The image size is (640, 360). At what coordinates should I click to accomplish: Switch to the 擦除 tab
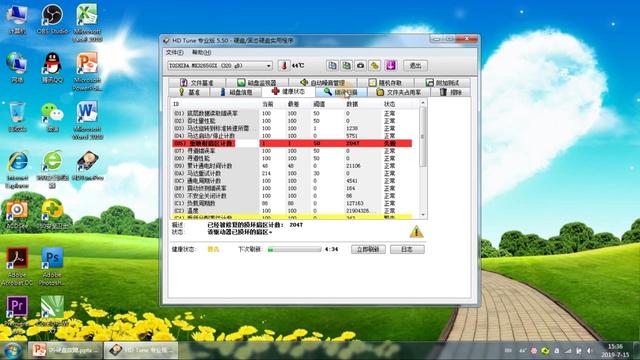451,92
